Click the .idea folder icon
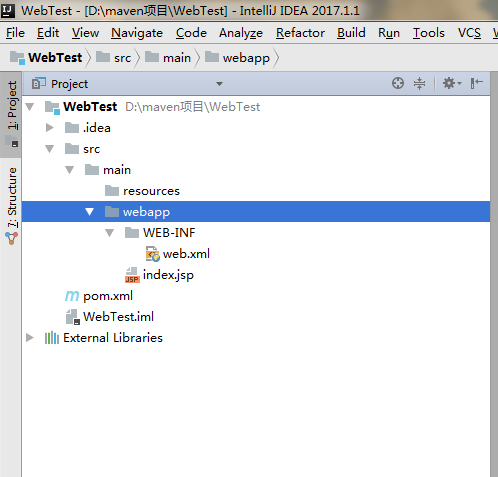498x477 pixels. pyautogui.click(x=72, y=128)
